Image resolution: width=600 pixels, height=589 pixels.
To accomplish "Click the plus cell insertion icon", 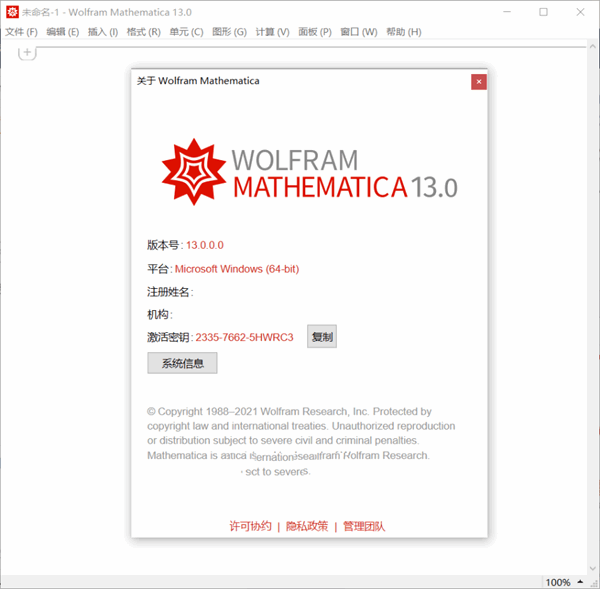I will pos(27,52).
